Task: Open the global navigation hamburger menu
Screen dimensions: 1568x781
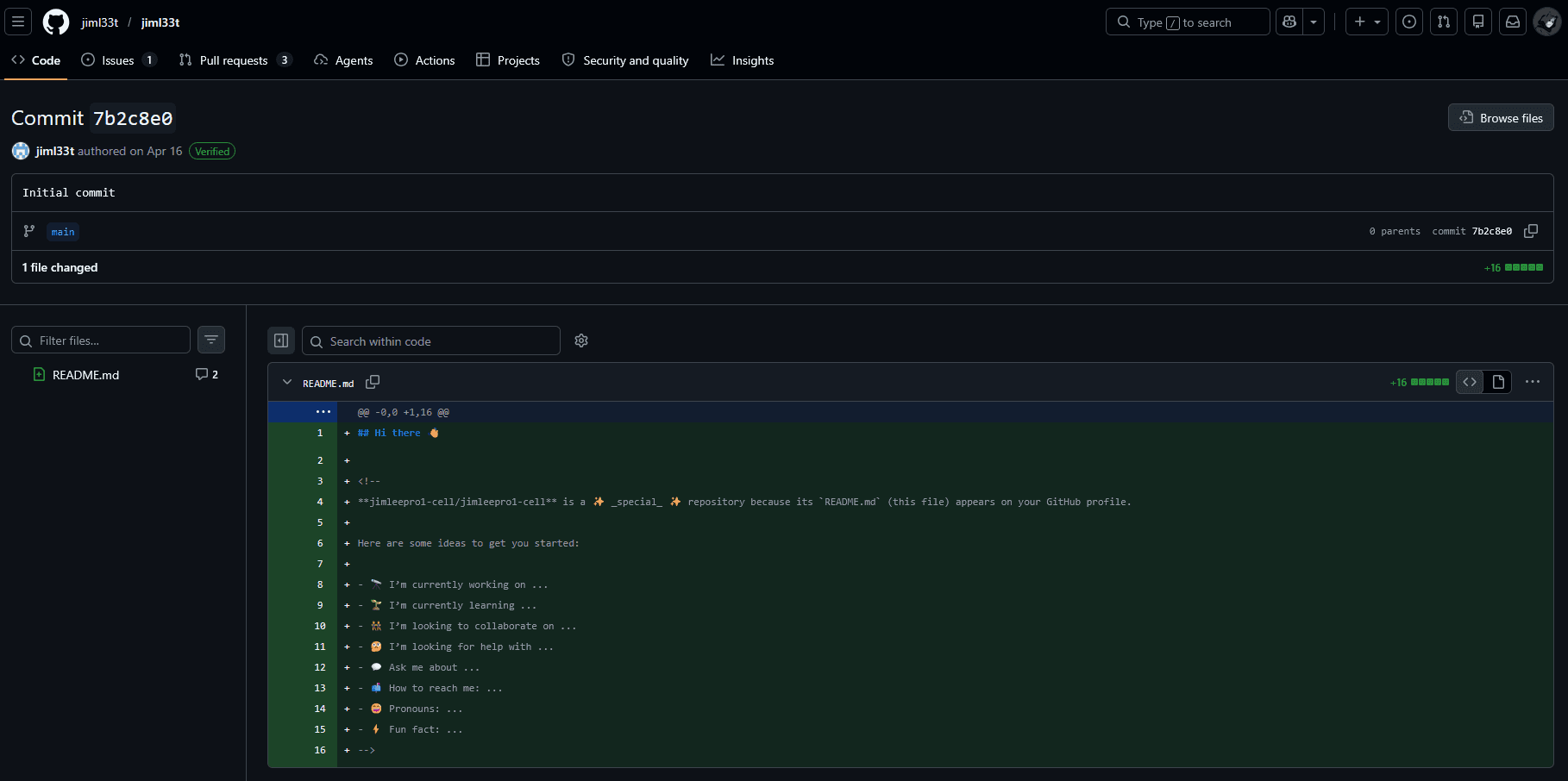Action: point(18,22)
